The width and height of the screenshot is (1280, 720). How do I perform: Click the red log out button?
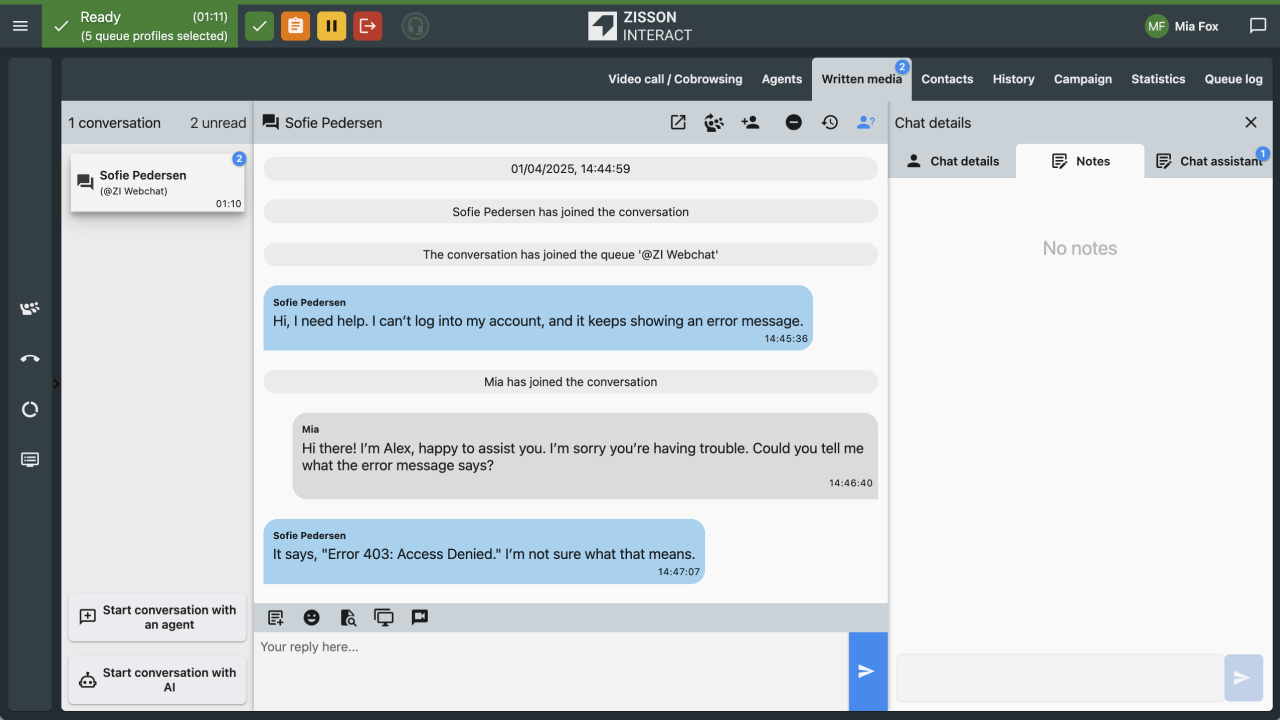[x=367, y=26]
